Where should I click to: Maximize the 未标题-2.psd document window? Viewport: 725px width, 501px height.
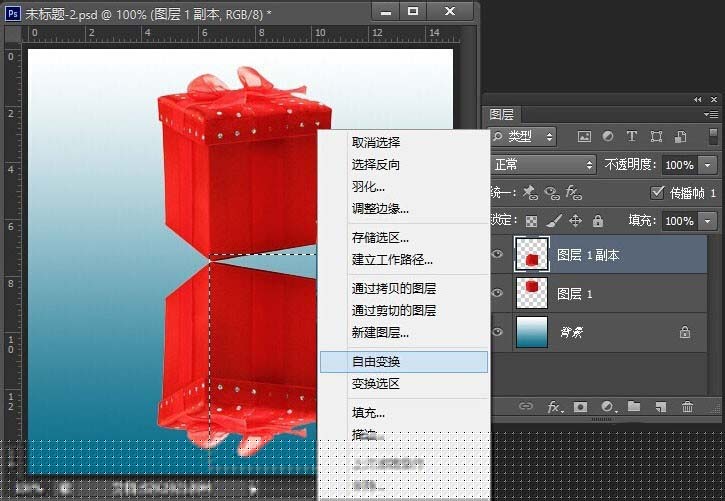click(412, 12)
